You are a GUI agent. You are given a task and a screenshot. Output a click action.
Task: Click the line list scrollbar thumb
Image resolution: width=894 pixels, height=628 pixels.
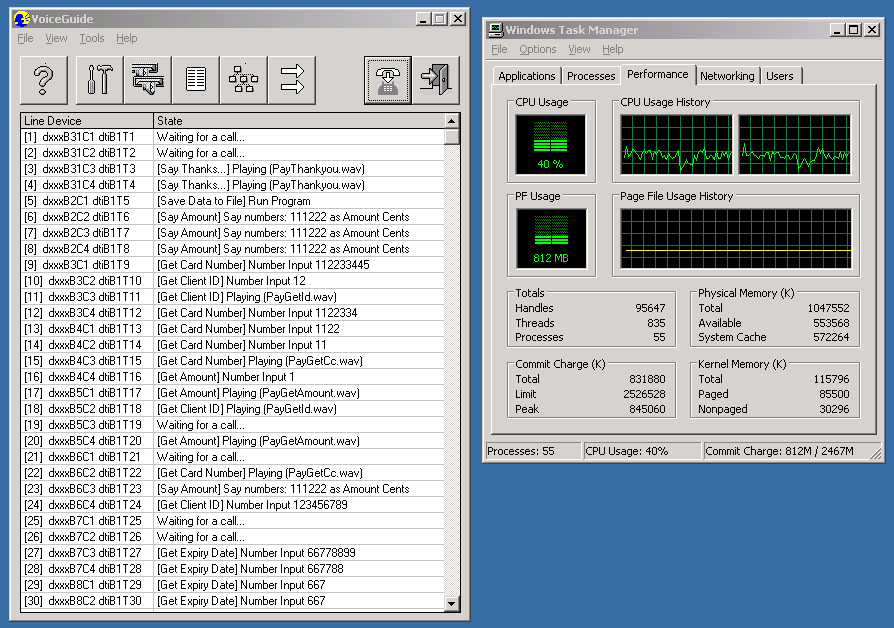tap(452, 137)
